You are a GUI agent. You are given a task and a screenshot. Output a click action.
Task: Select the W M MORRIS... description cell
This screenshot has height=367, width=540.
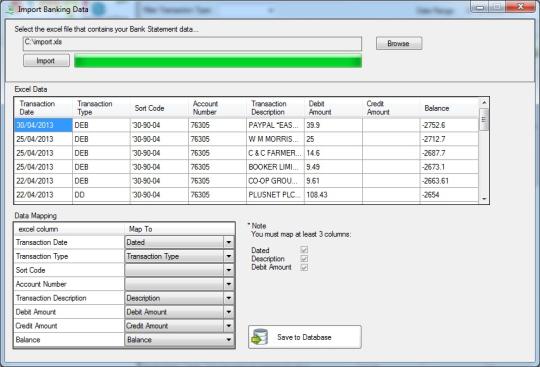coord(275,139)
